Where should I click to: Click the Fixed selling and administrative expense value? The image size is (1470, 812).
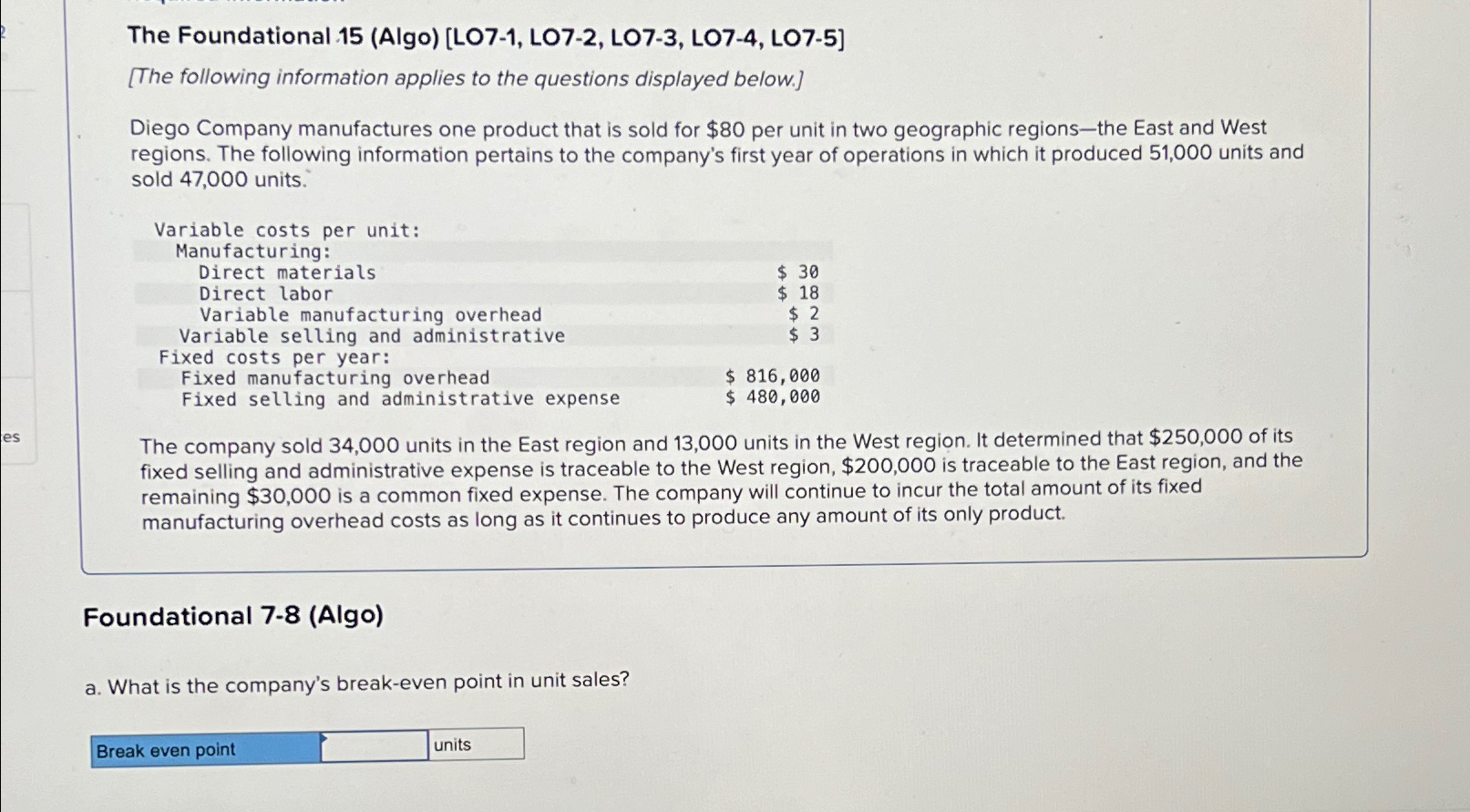[773, 397]
